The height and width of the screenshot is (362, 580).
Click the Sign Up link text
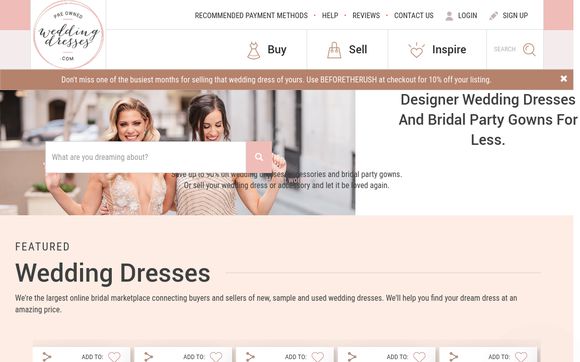click(x=515, y=16)
